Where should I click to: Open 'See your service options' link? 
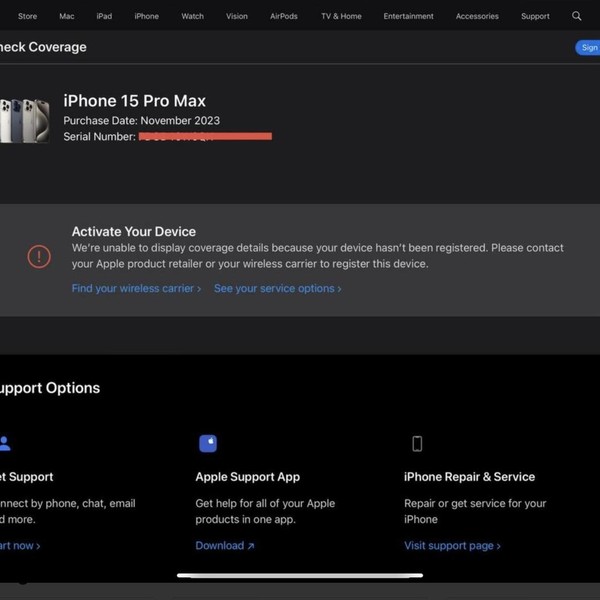[x=277, y=288]
